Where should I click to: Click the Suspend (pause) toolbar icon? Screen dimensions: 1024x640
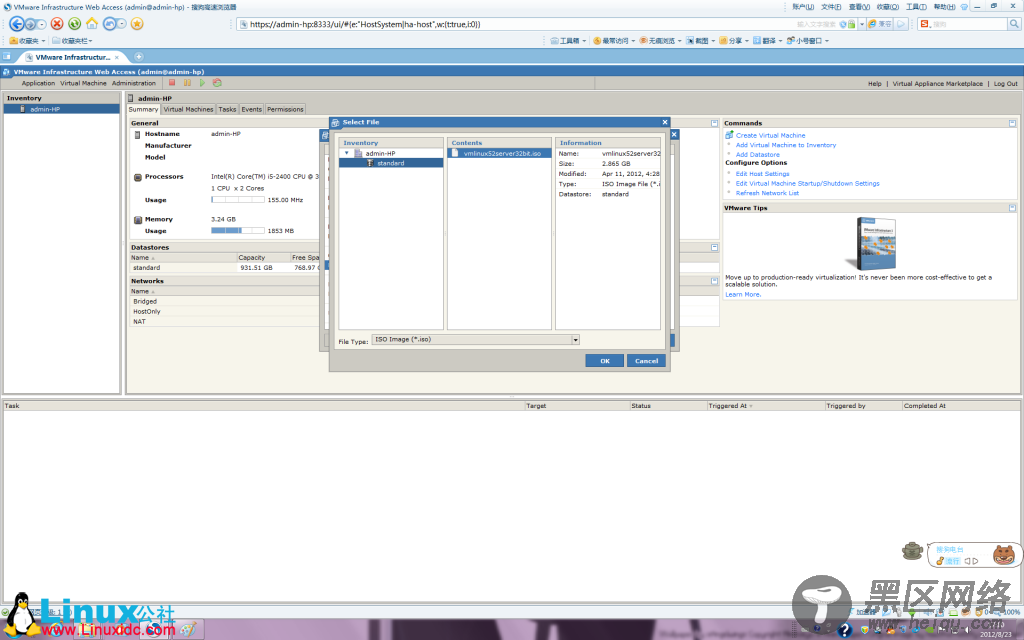click(x=187, y=83)
